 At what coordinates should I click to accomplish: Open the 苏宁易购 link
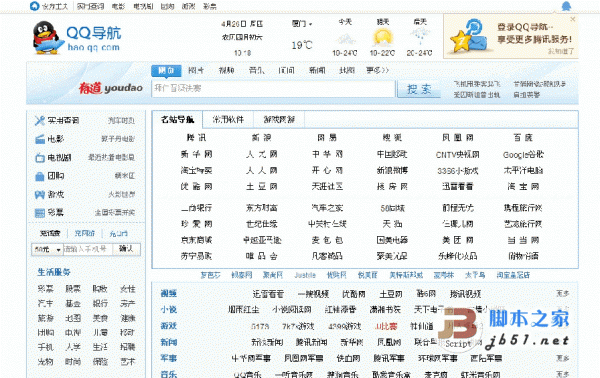point(196,256)
